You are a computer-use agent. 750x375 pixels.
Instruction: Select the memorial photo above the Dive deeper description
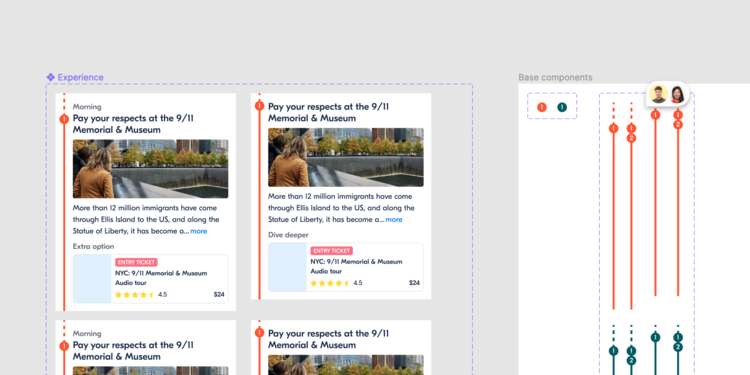coord(345,157)
